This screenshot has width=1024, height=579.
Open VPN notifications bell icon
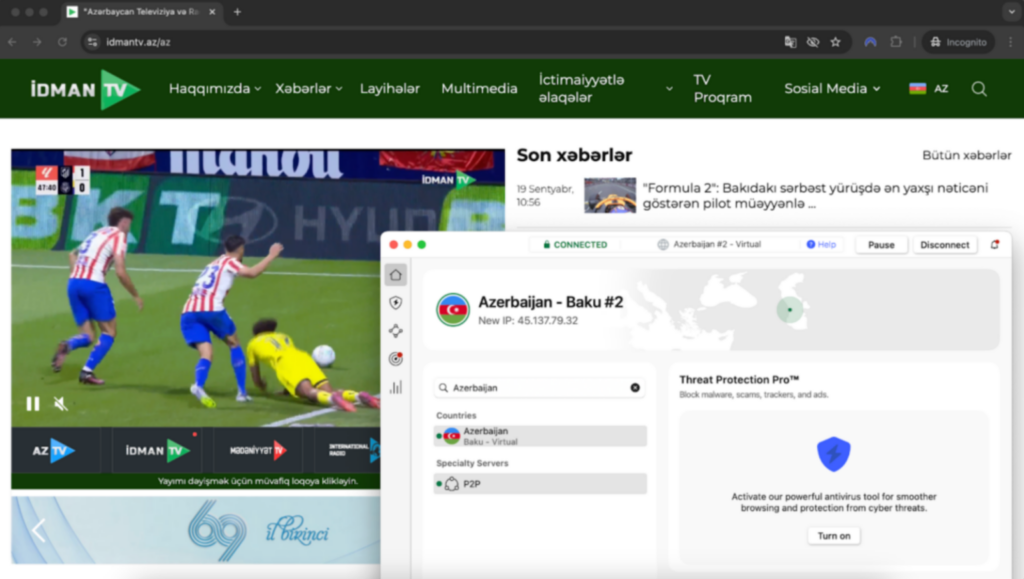(x=995, y=245)
